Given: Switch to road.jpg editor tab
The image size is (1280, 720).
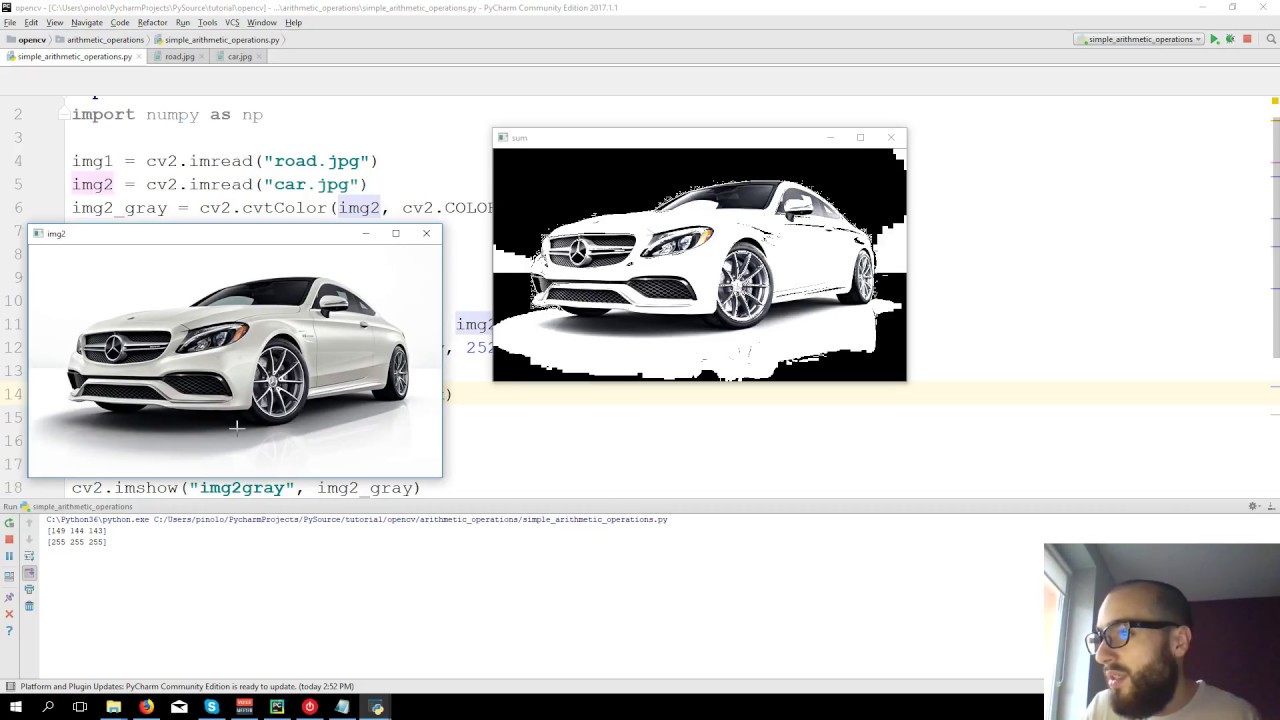Looking at the screenshot, I should (x=179, y=56).
